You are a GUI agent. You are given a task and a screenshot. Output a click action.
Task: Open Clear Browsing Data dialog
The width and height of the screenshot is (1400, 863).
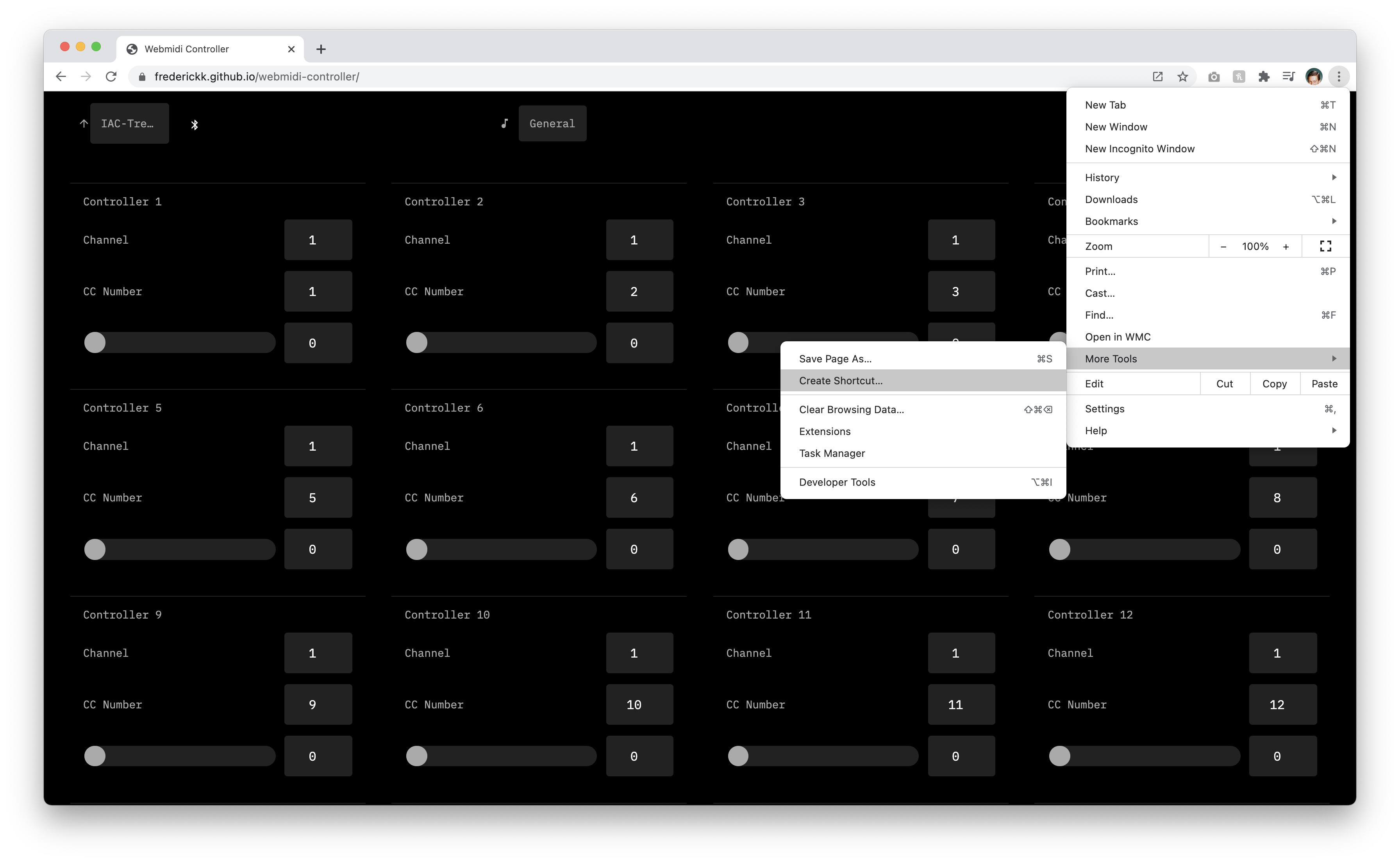click(x=851, y=409)
